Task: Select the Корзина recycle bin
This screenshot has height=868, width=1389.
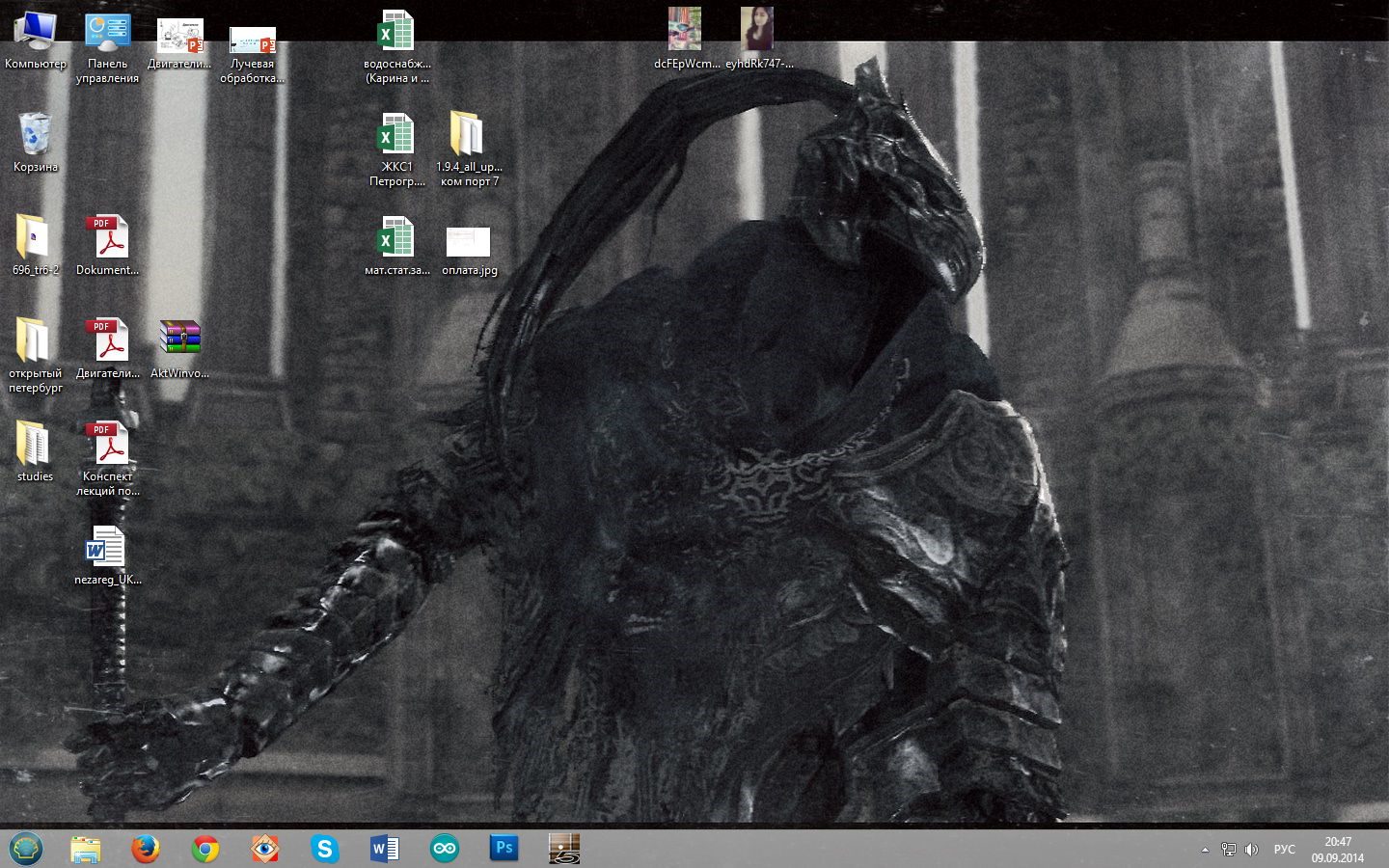Action: point(36,143)
